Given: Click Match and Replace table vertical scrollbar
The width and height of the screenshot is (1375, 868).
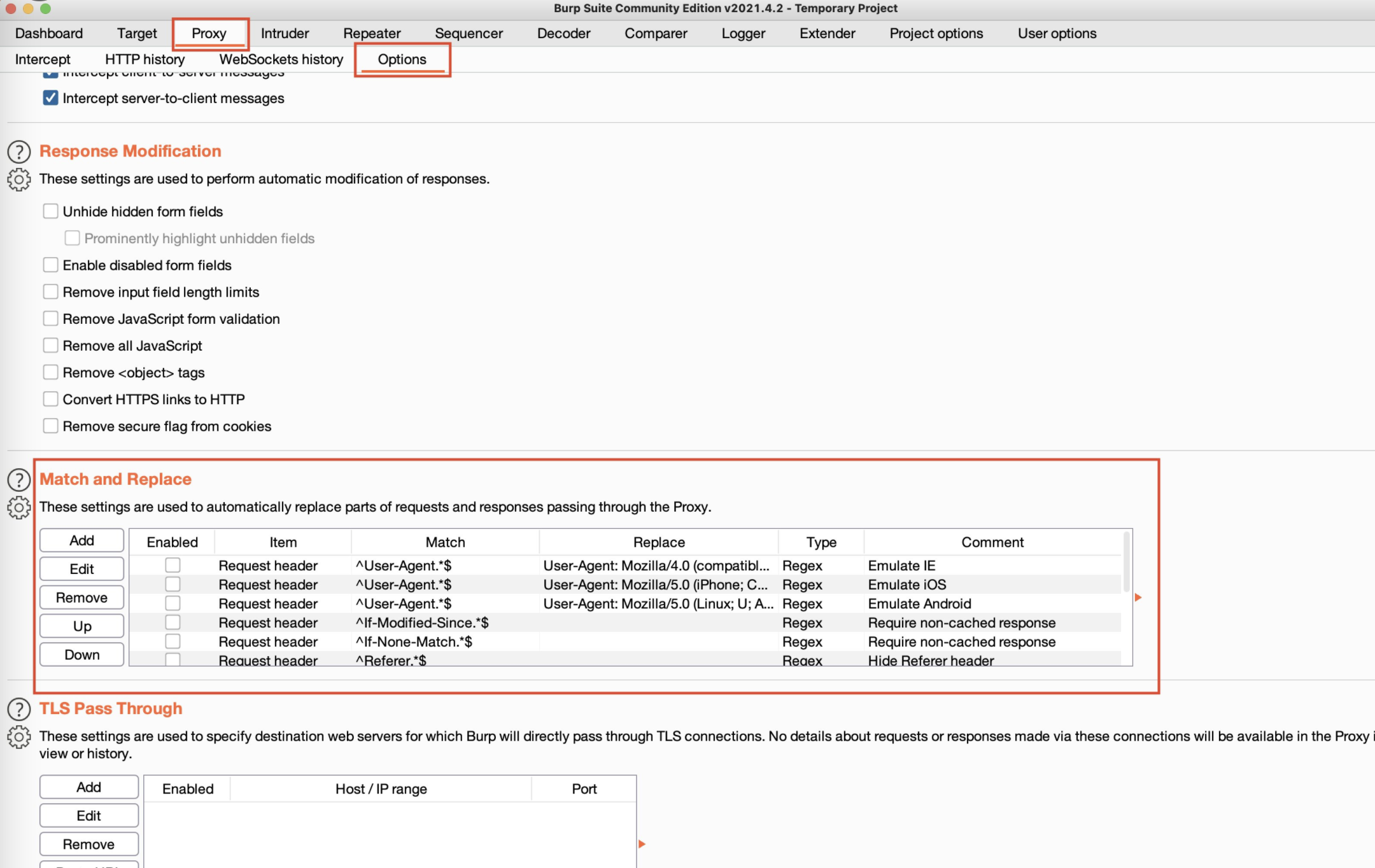Looking at the screenshot, I should click(x=1127, y=563).
